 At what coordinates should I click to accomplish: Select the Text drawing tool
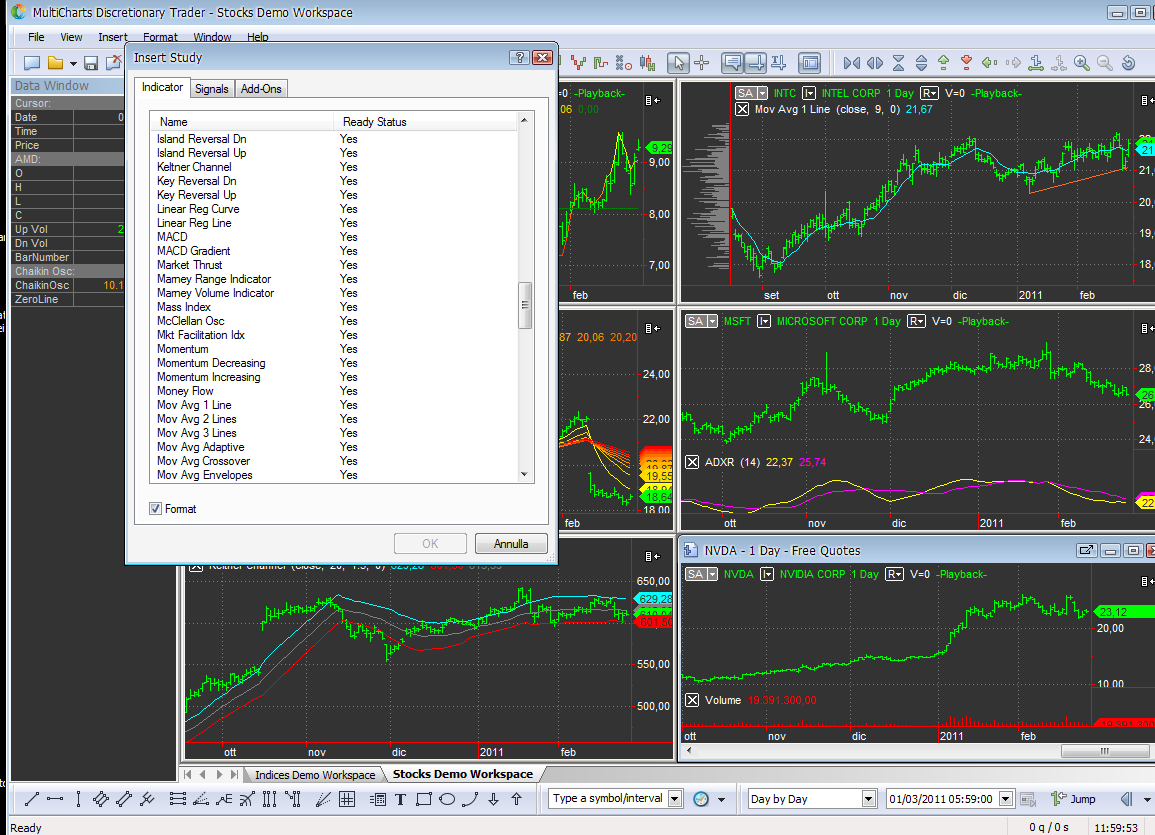(x=401, y=799)
